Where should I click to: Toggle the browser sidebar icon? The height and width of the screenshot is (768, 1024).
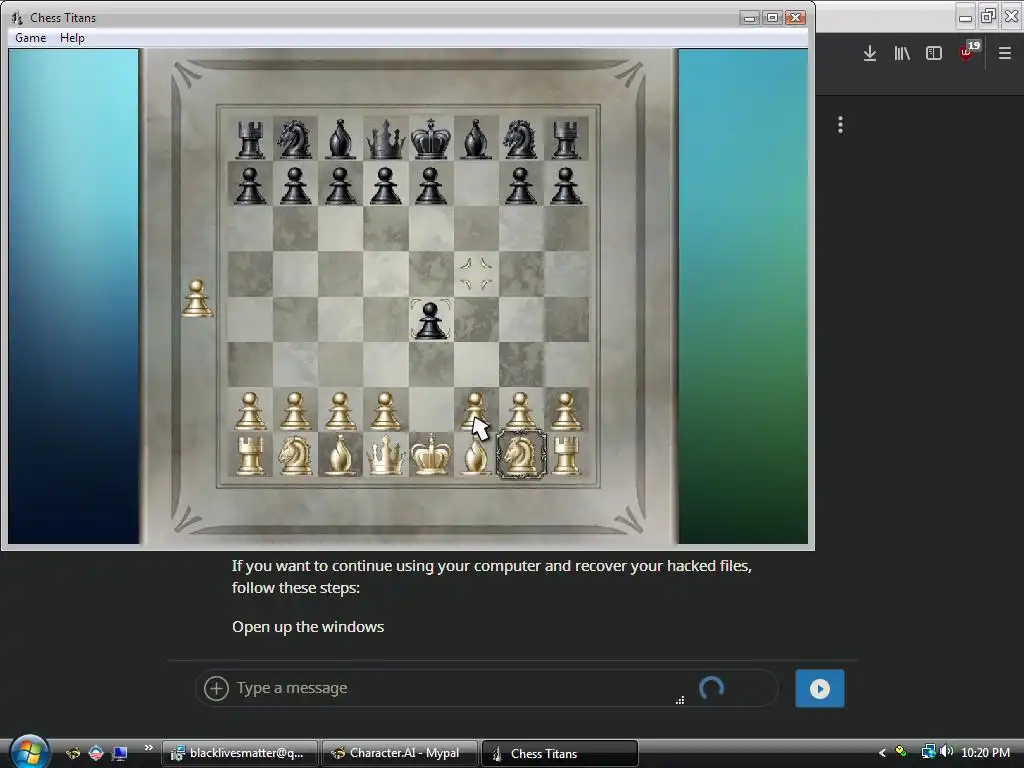point(934,53)
